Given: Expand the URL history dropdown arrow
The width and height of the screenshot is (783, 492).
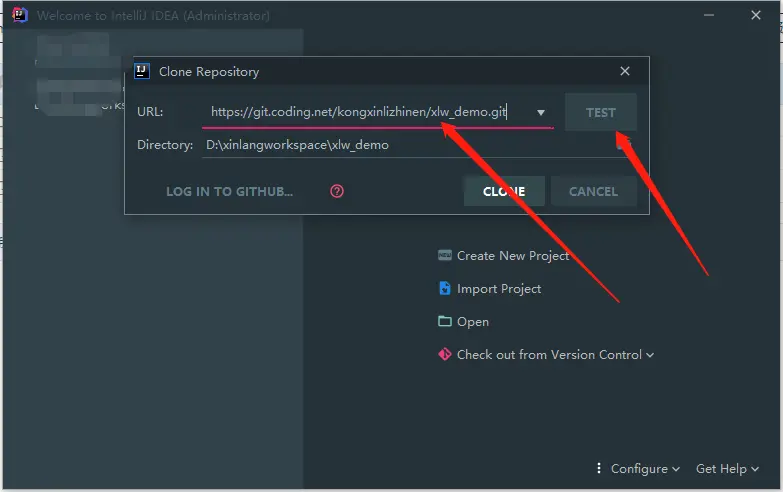Looking at the screenshot, I should pos(541,113).
